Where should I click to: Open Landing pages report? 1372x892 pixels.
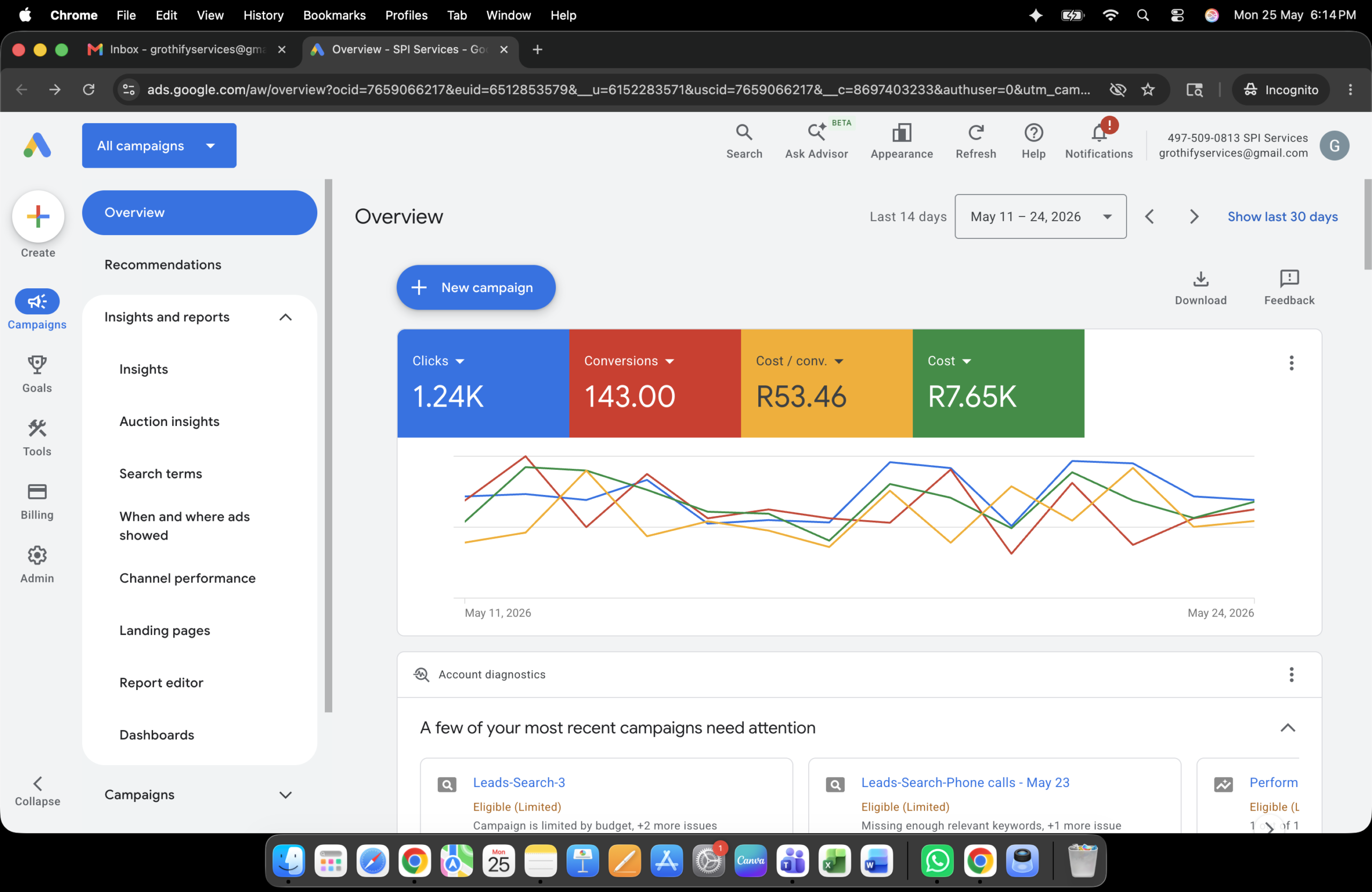tap(165, 631)
